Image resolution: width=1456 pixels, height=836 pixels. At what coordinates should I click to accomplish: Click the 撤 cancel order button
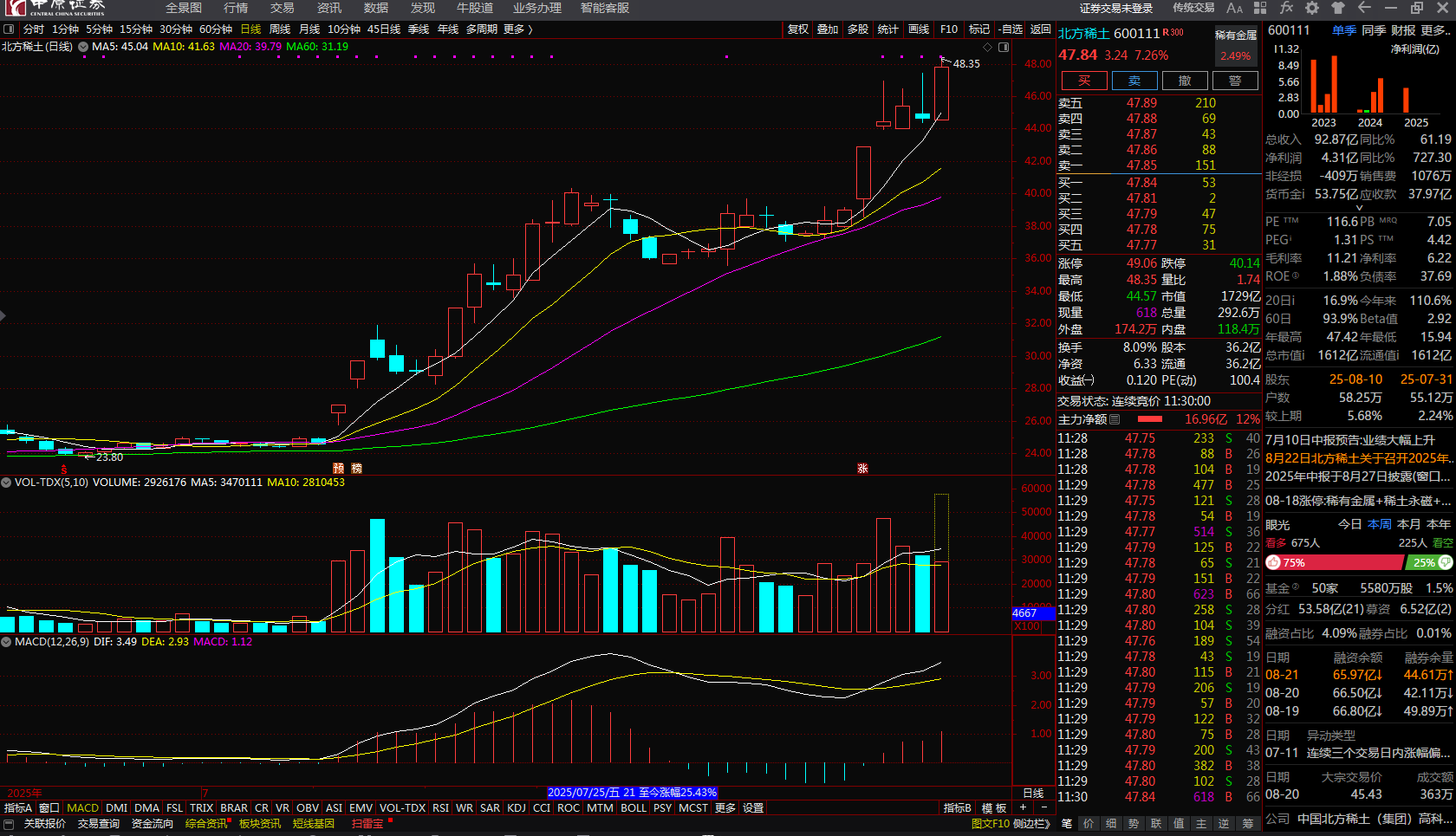[1185, 81]
